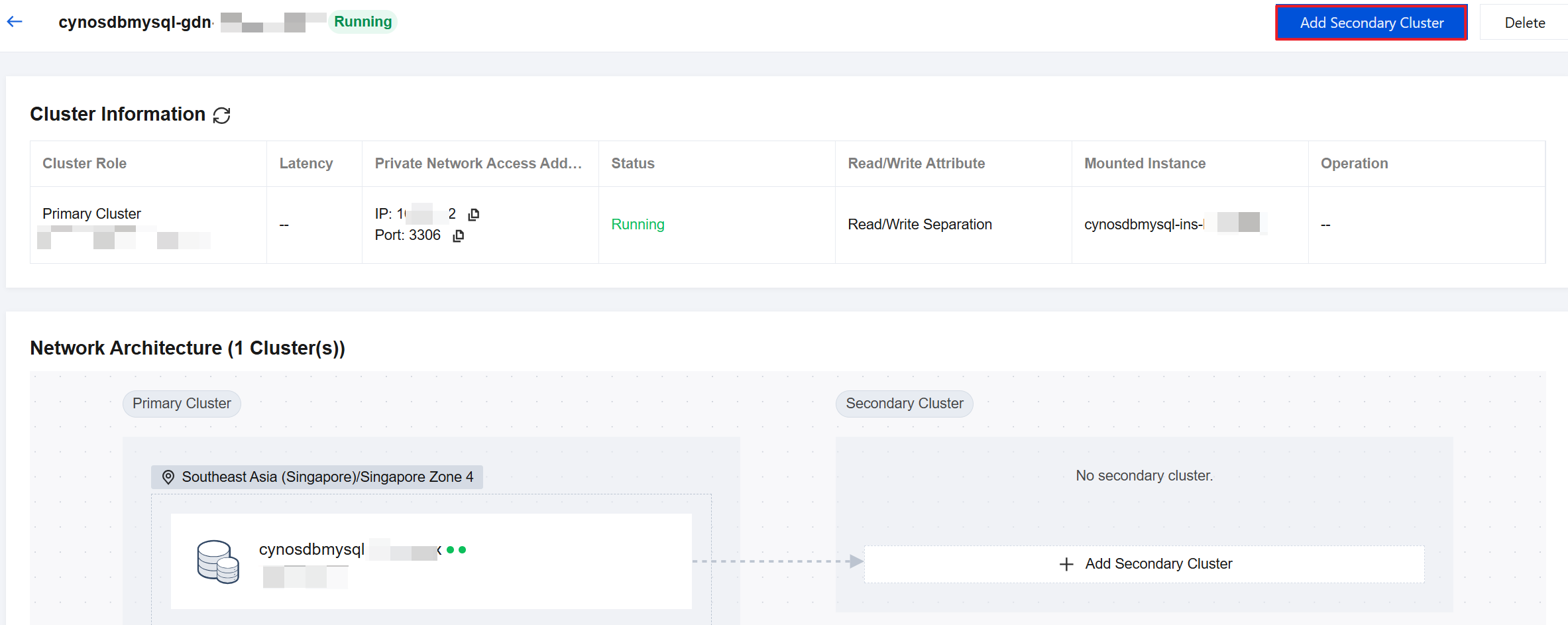This screenshot has width=1568, height=625.
Task: Click the Private Network Access Address header
Action: click(478, 164)
